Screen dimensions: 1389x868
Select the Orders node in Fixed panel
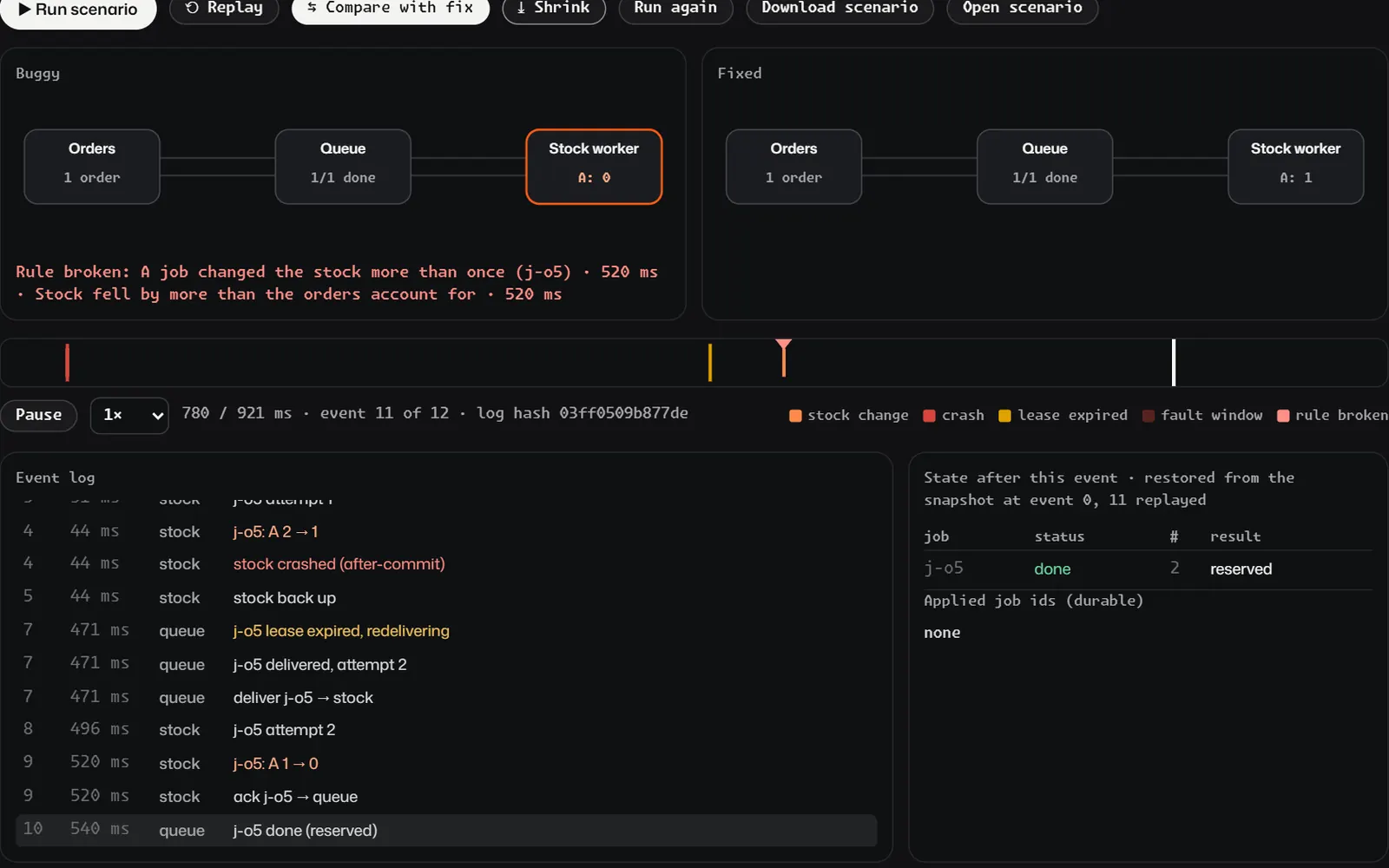click(793, 167)
